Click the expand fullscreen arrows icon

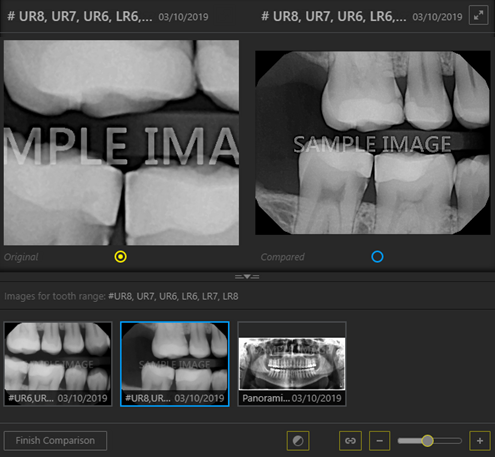tap(478, 15)
